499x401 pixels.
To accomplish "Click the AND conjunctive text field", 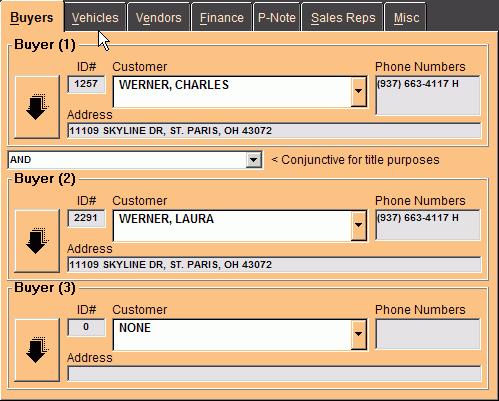I will tap(127, 160).
